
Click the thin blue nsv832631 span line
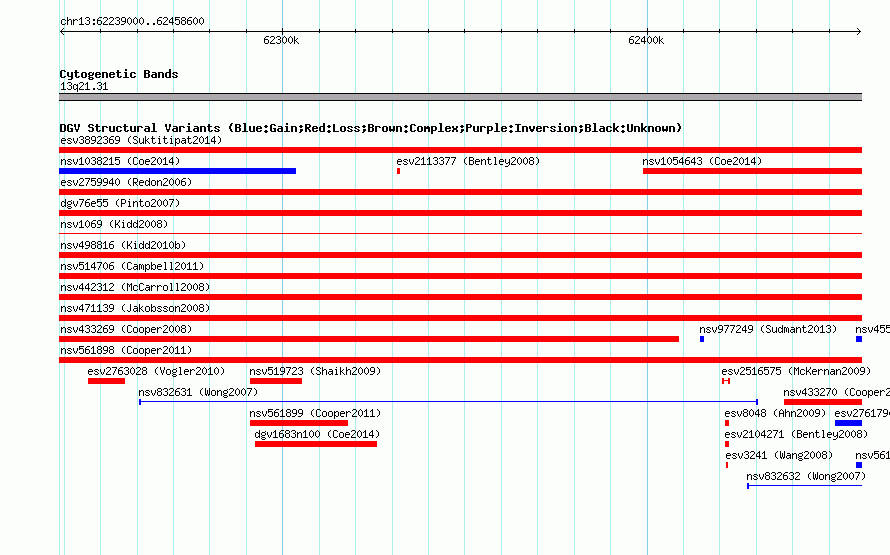tap(448, 402)
